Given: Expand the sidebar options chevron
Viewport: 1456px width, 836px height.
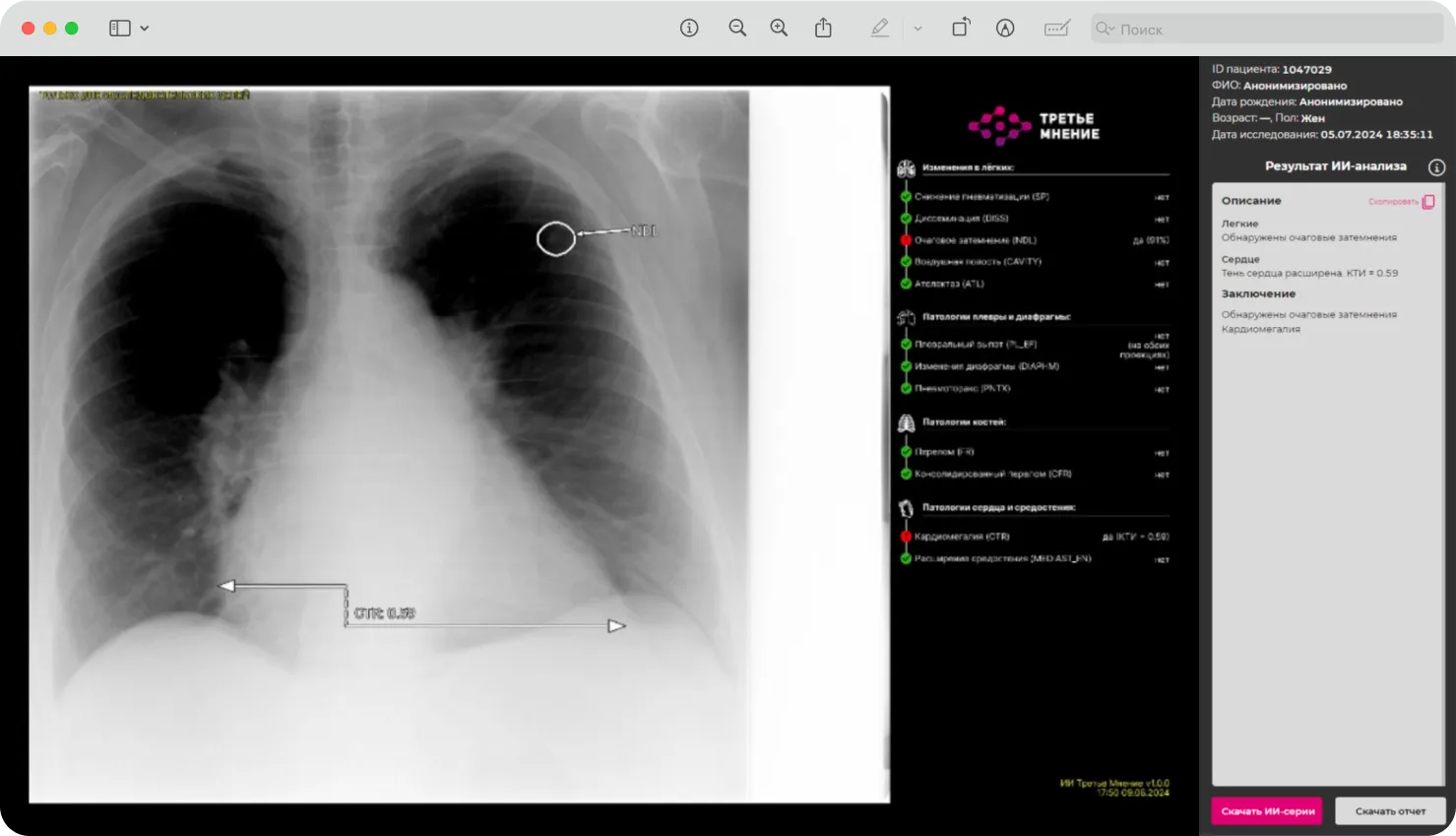Looking at the screenshot, I should point(145,29).
